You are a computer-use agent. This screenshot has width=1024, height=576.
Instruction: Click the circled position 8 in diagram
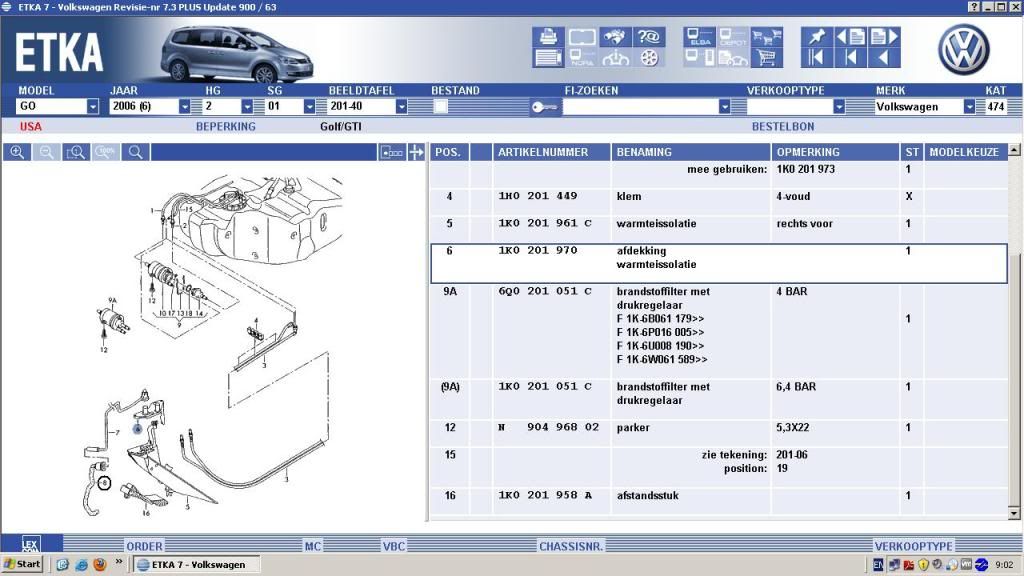(x=104, y=483)
